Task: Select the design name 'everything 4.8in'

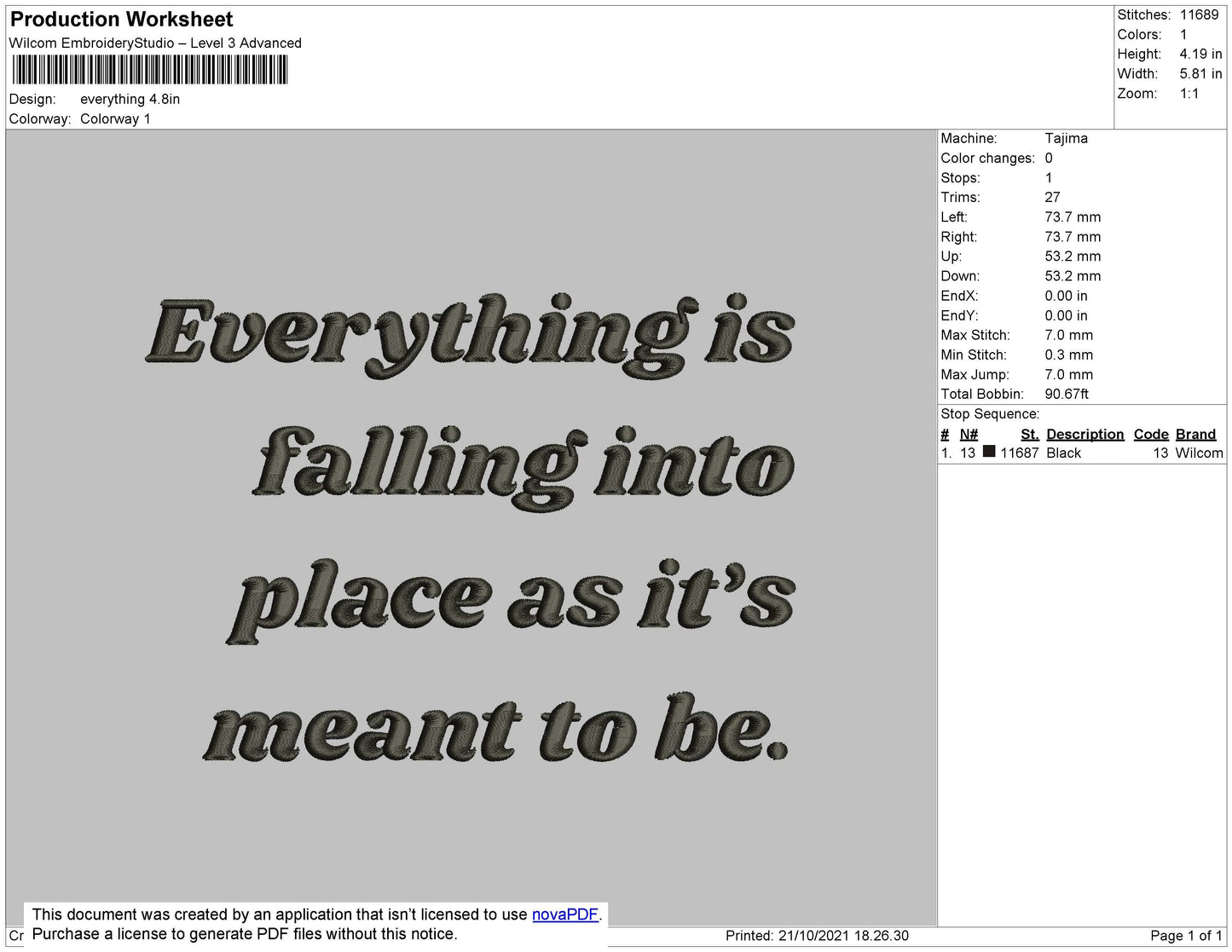Action: [130, 99]
